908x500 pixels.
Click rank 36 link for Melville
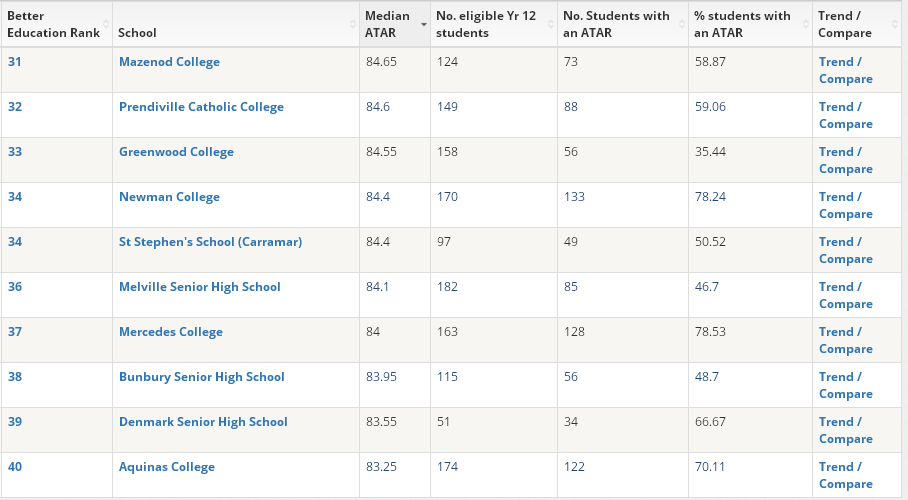point(15,287)
